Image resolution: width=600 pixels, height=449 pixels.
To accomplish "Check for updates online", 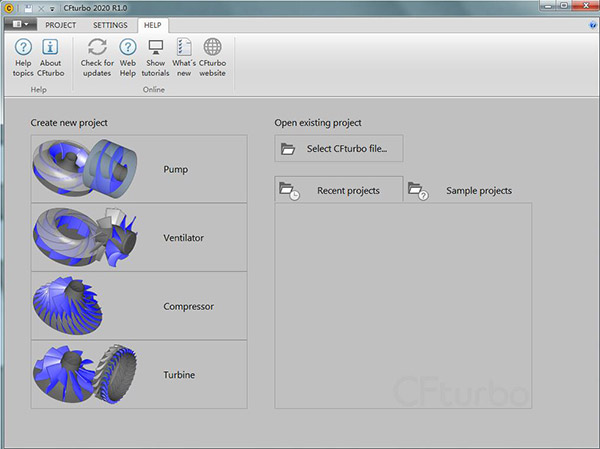I will [x=97, y=57].
